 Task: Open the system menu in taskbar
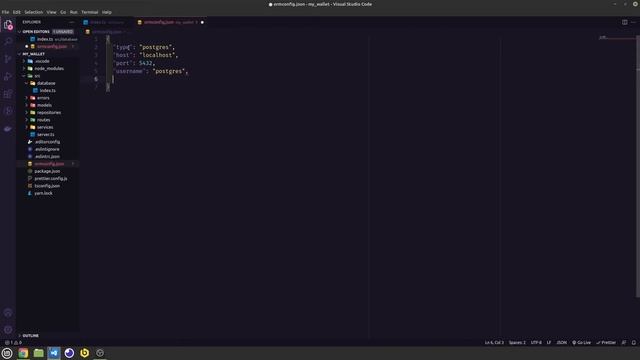pyautogui.click(x=7, y=353)
